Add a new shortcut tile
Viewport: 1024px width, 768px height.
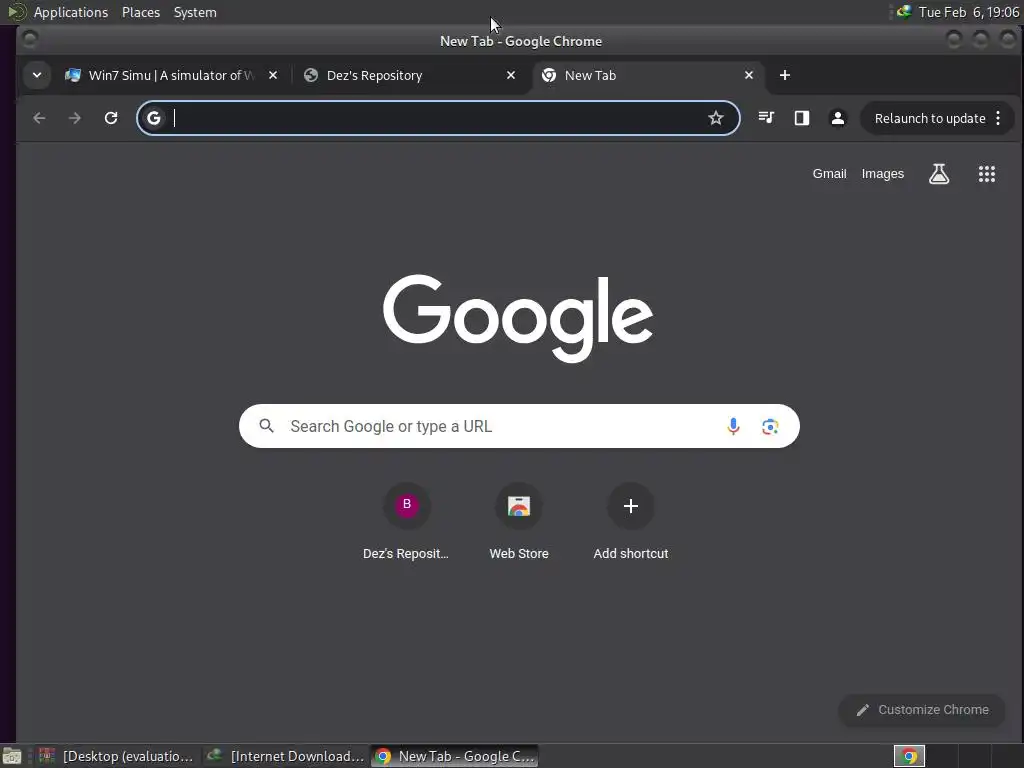pyautogui.click(x=631, y=521)
